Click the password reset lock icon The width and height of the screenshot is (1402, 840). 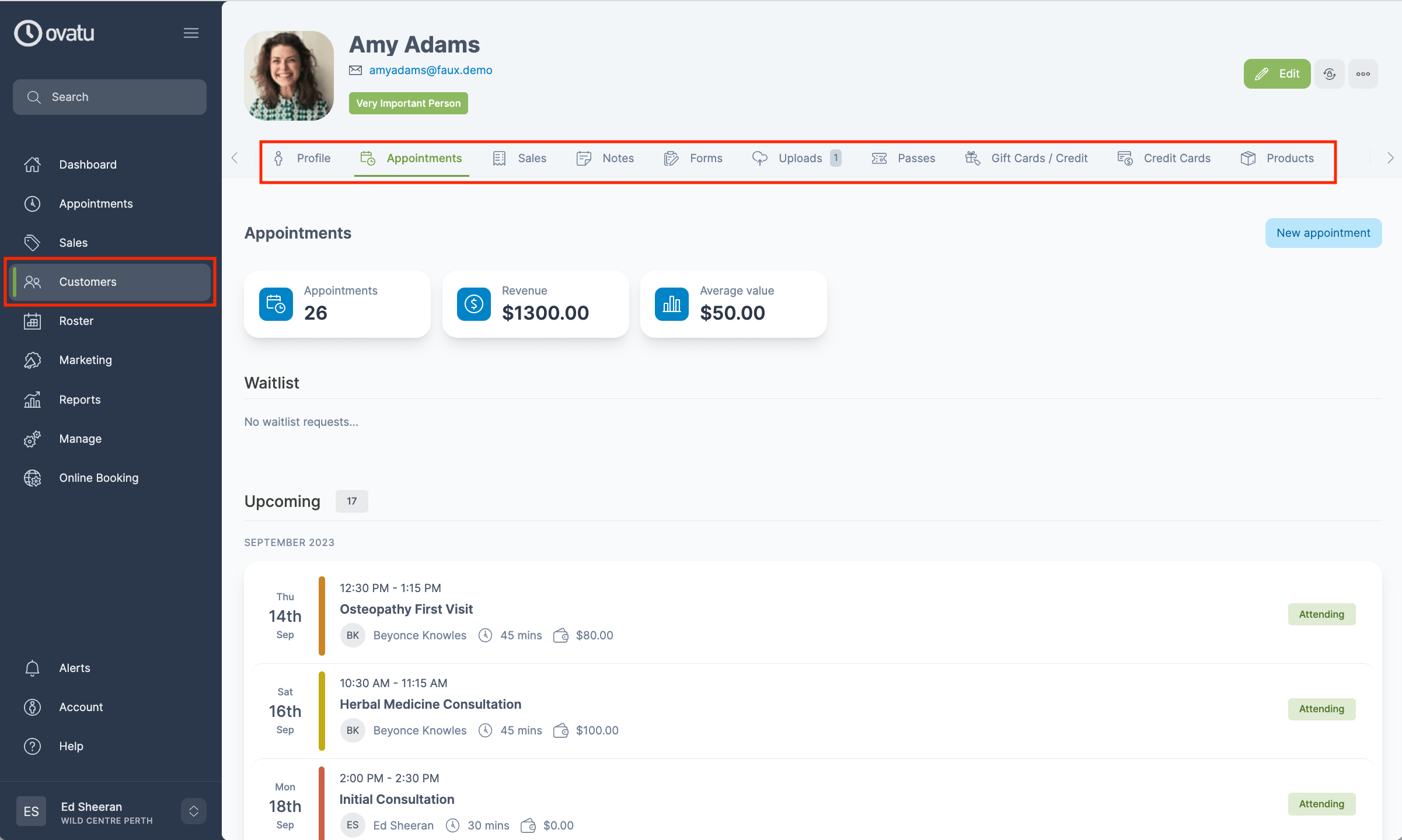(1329, 73)
